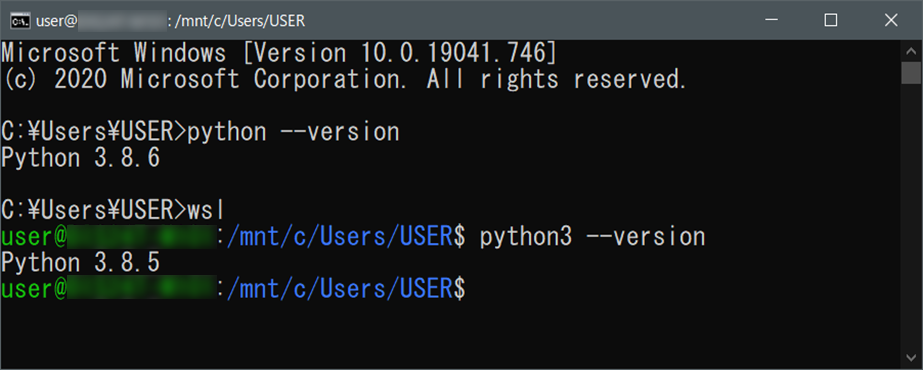Click the vertical scrollbar thumb
This screenshot has height=370, width=923.
click(911, 74)
